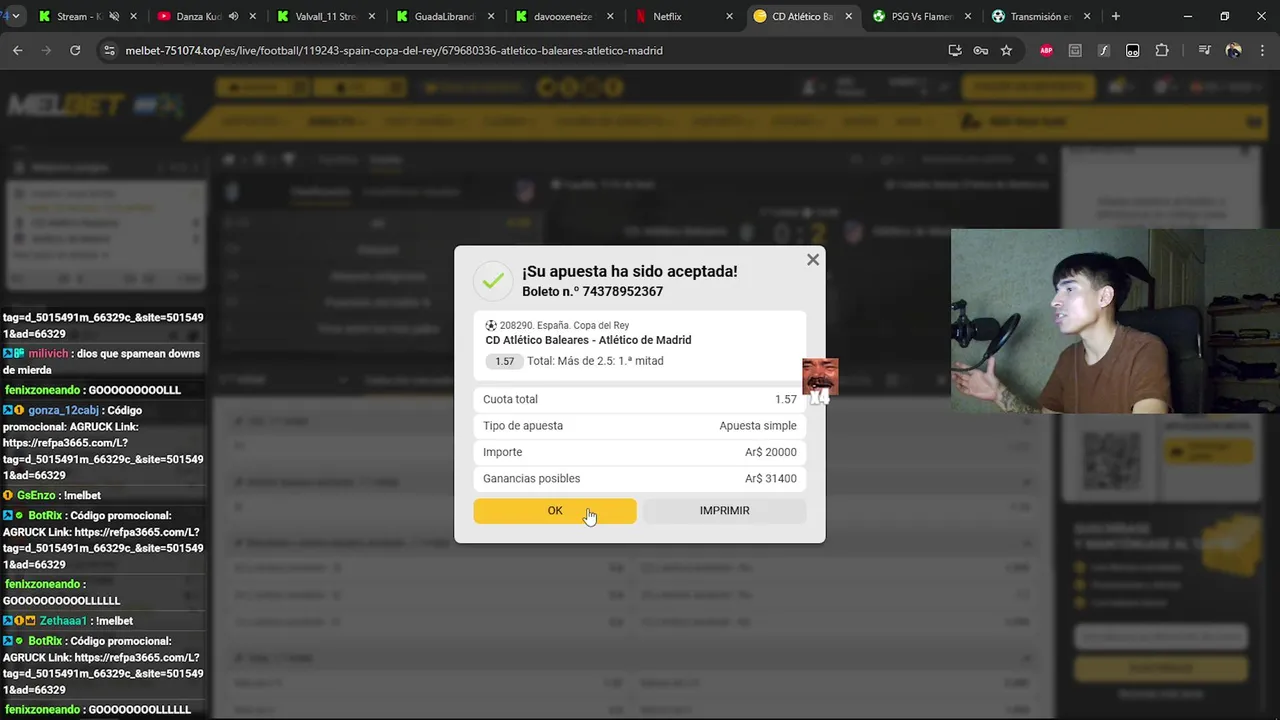Click the BotRix badge icon above Zethaaa1
Image resolution: width=1280 pixels, height=720 pixels.
tap(8, 516)
